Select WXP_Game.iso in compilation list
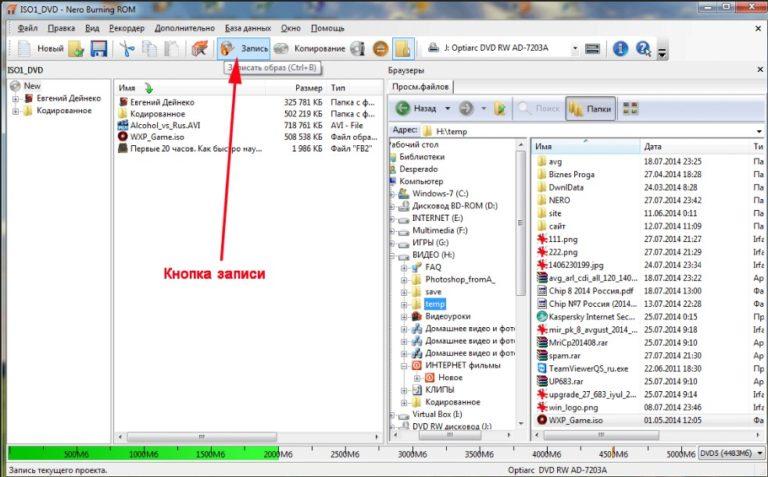The height and width of the screenshot is (477, 768). (157, 137)
